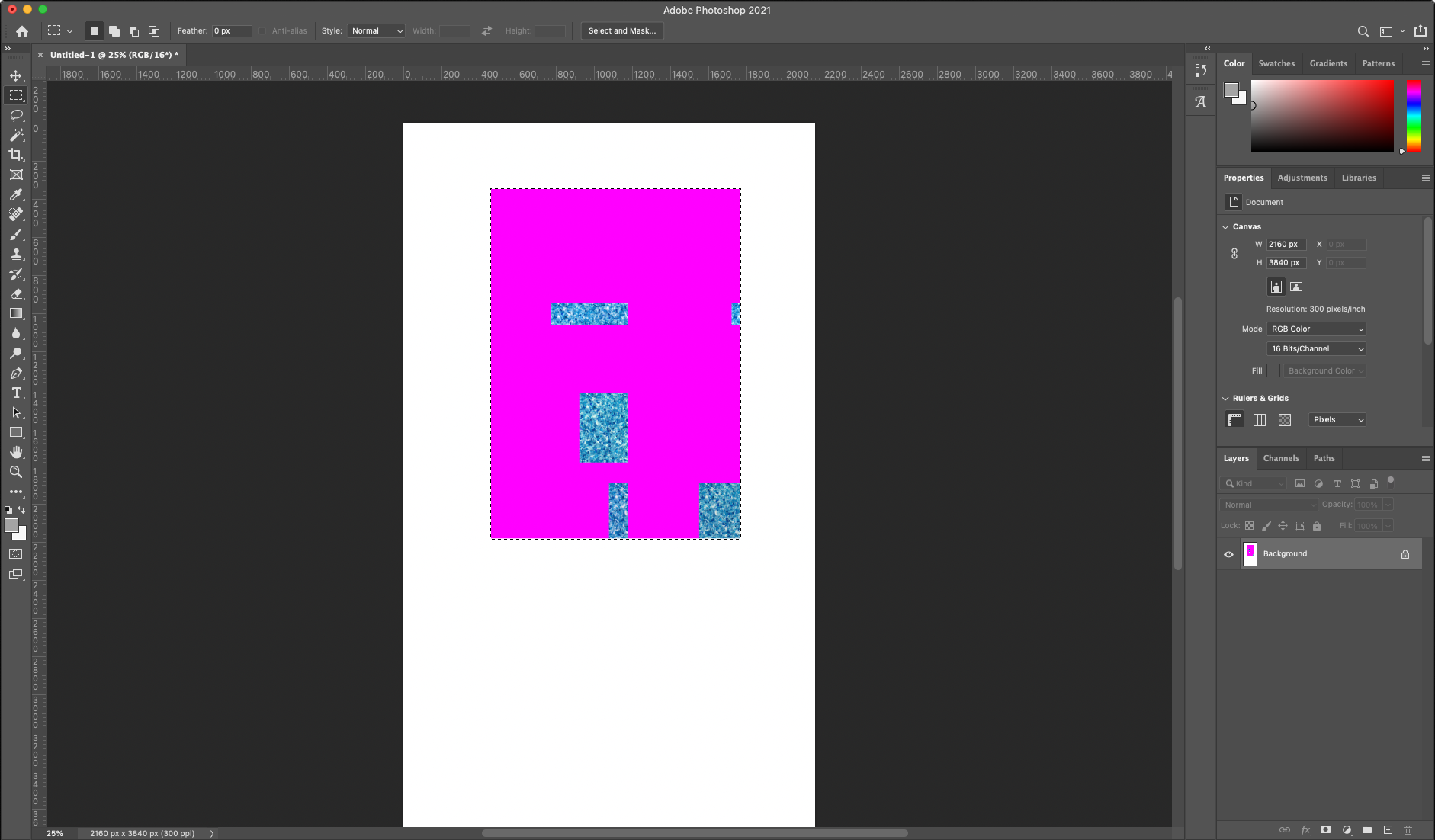Collapse the Canvas section in Properties
The image size is (1435, 840).
click(x=1225, y=226)
